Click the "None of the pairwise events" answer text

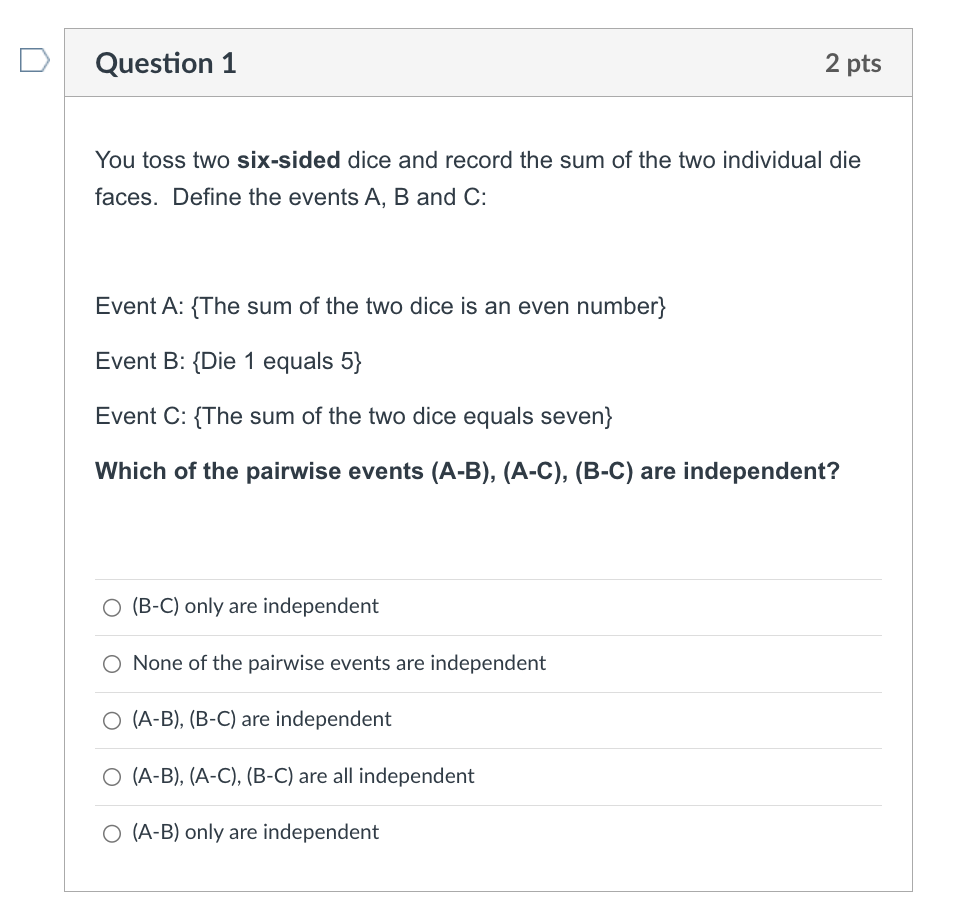coord(339,663)
